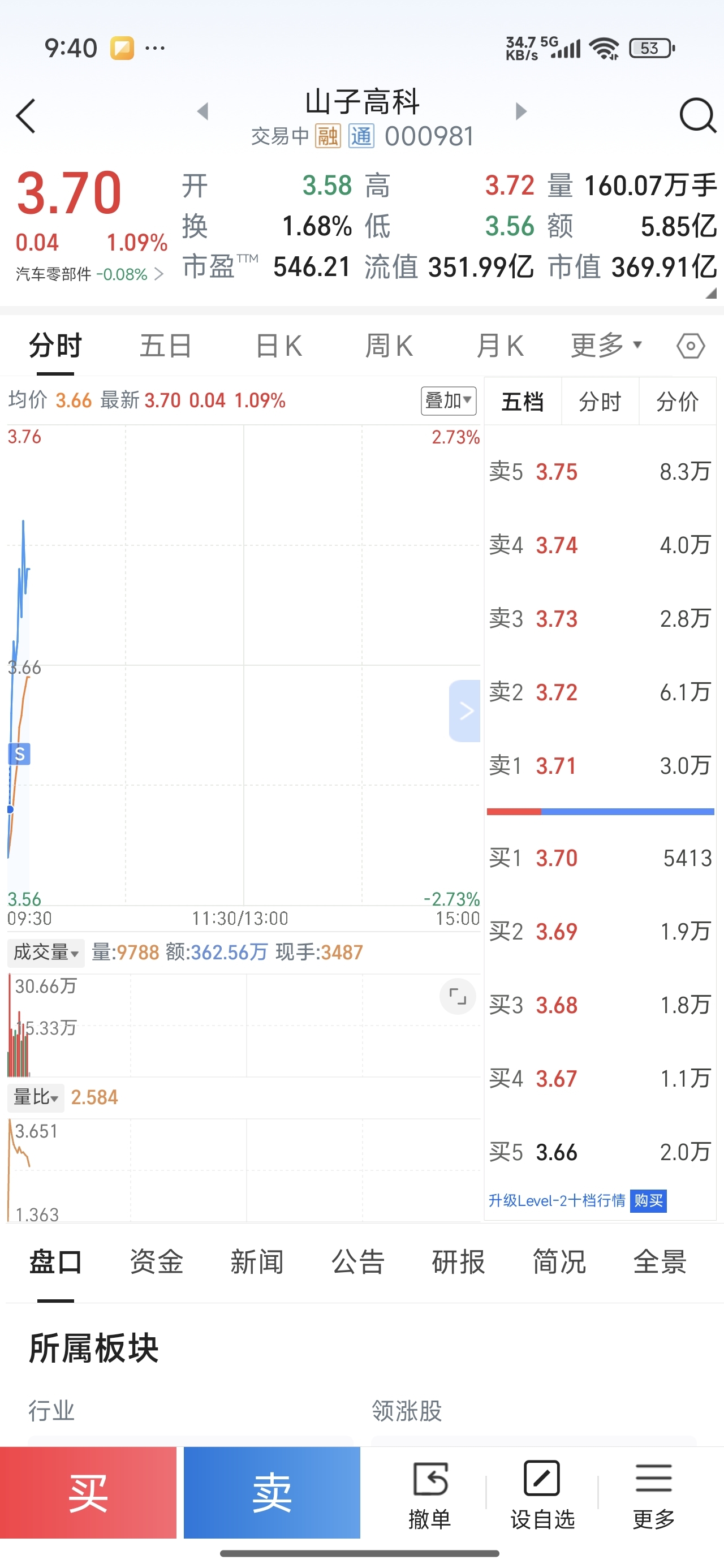Open chart settings hexagon icon

pyautogui.click(x=691, y=346)
